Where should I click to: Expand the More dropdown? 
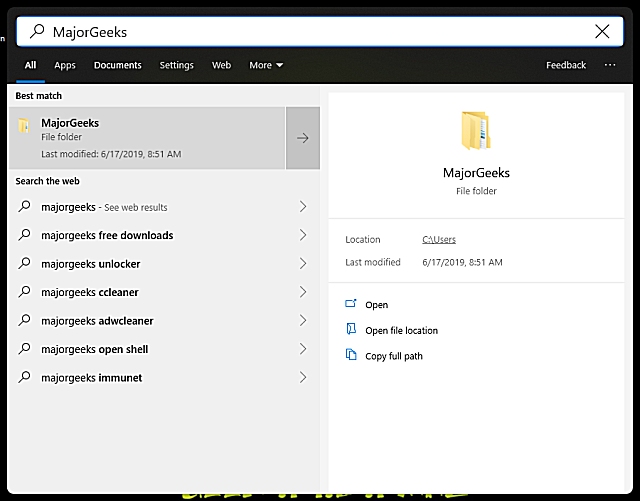click(x=266, y=65)
